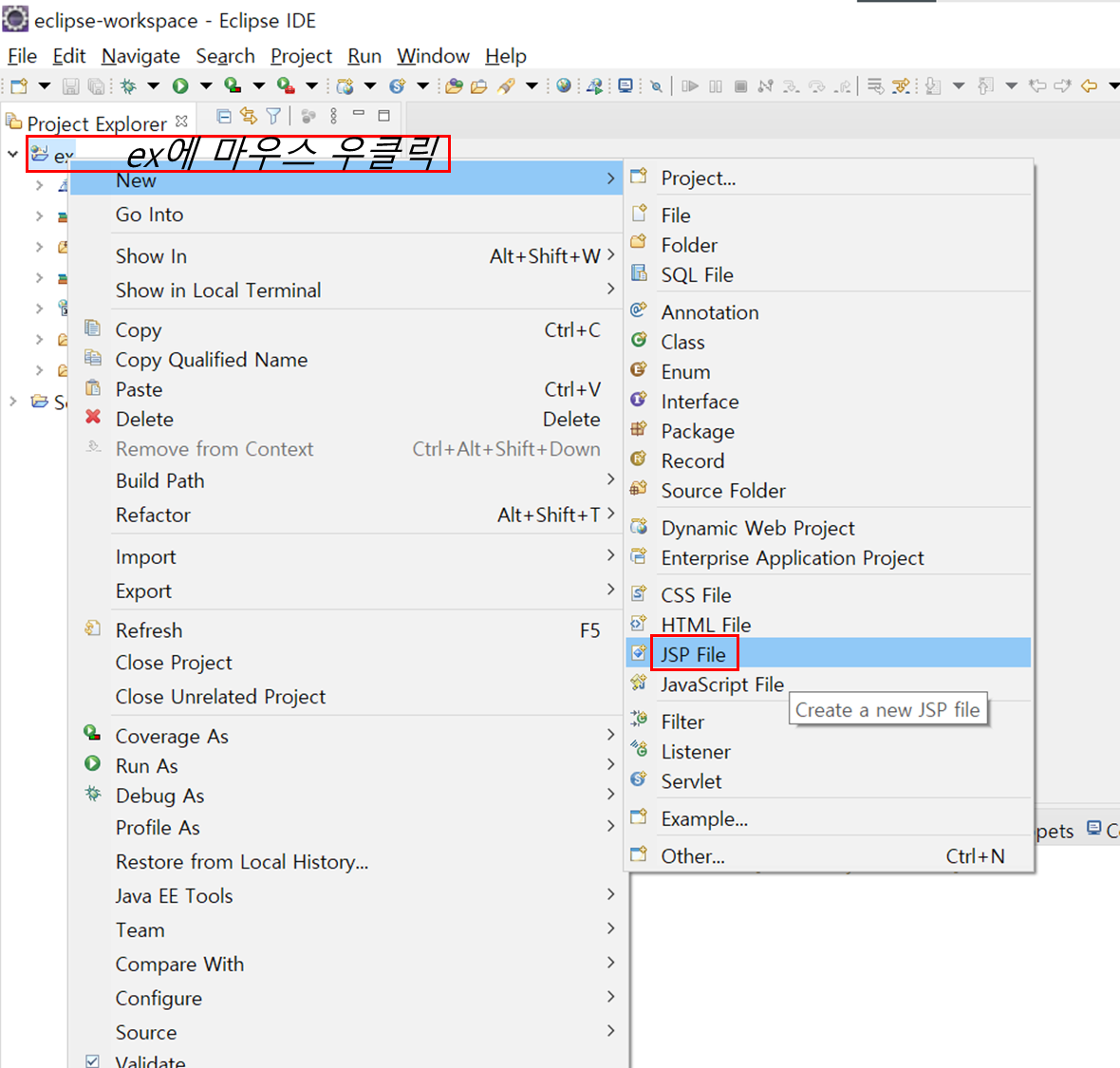1120x1068 pixels.
Task: Select the Project Explorer tab
Action: (x=97, y=123)
